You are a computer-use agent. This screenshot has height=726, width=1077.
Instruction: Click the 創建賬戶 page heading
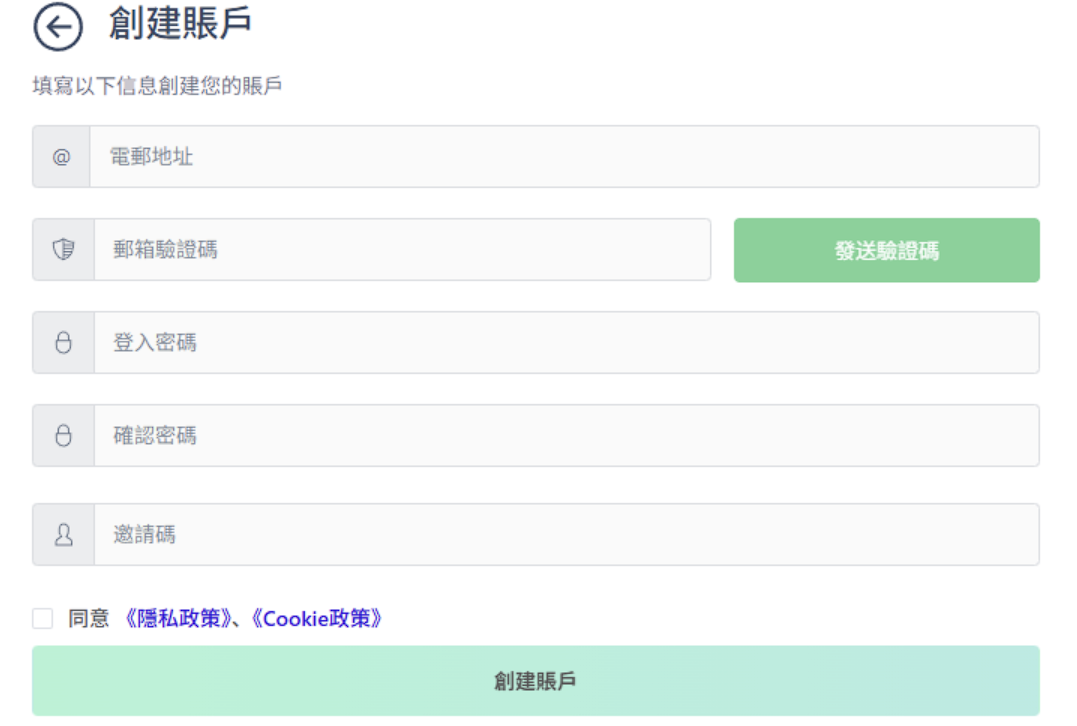click(x=179, y=25)
